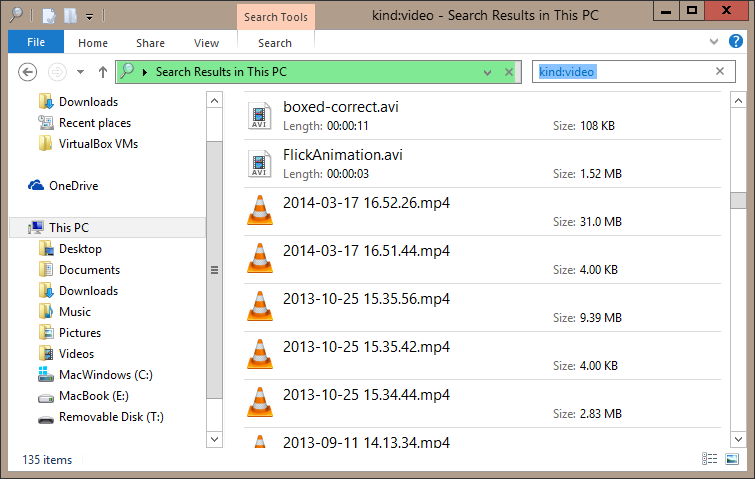Click the New Folder quick access icon
Viewport: 755px width, 479px height.
pyautogui.click(x=70, y=15)
